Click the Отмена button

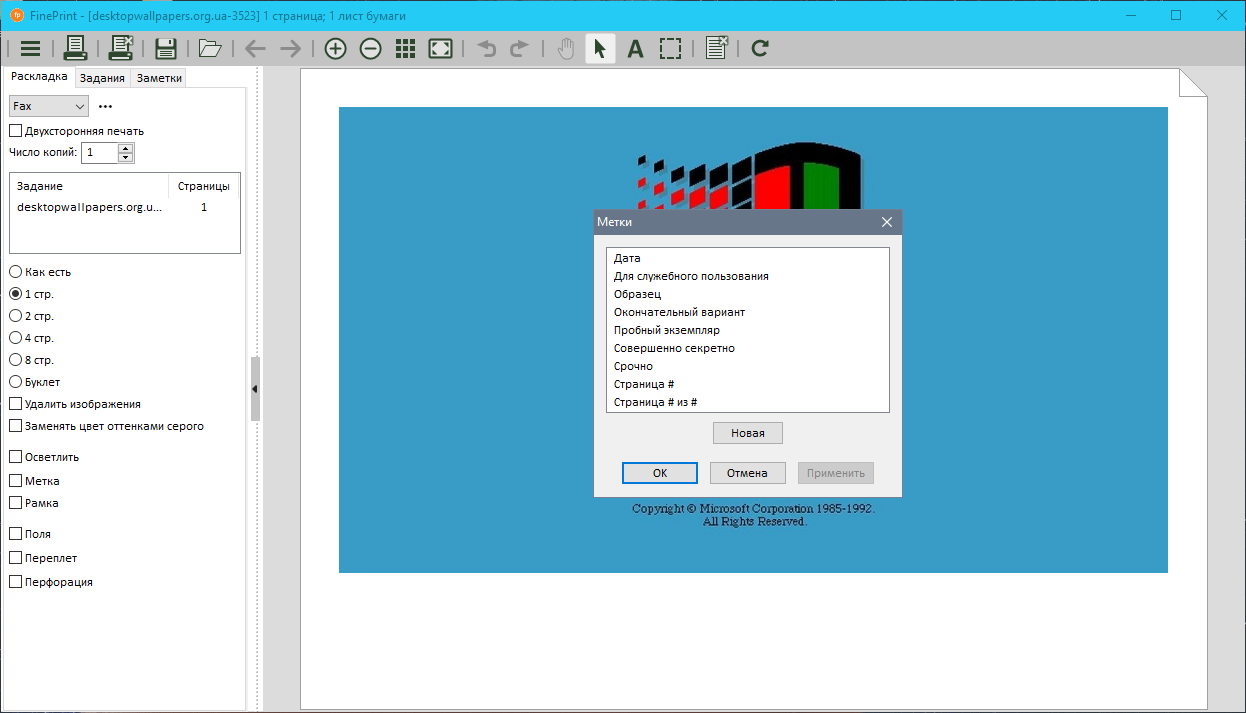748,473
